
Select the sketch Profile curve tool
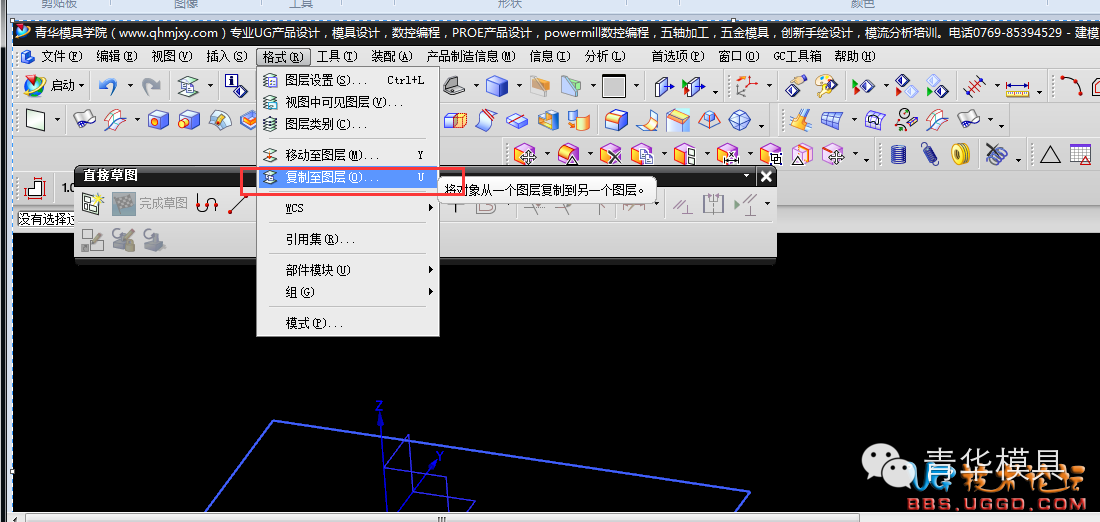207,204
